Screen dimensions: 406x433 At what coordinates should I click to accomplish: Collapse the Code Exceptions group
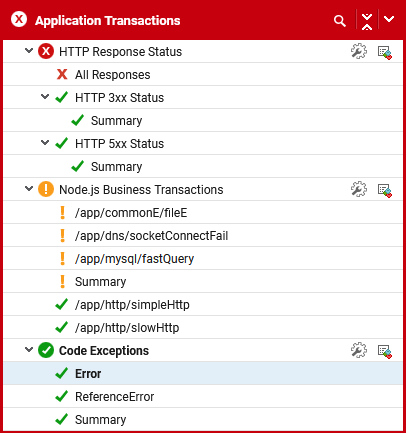[29, 350]
